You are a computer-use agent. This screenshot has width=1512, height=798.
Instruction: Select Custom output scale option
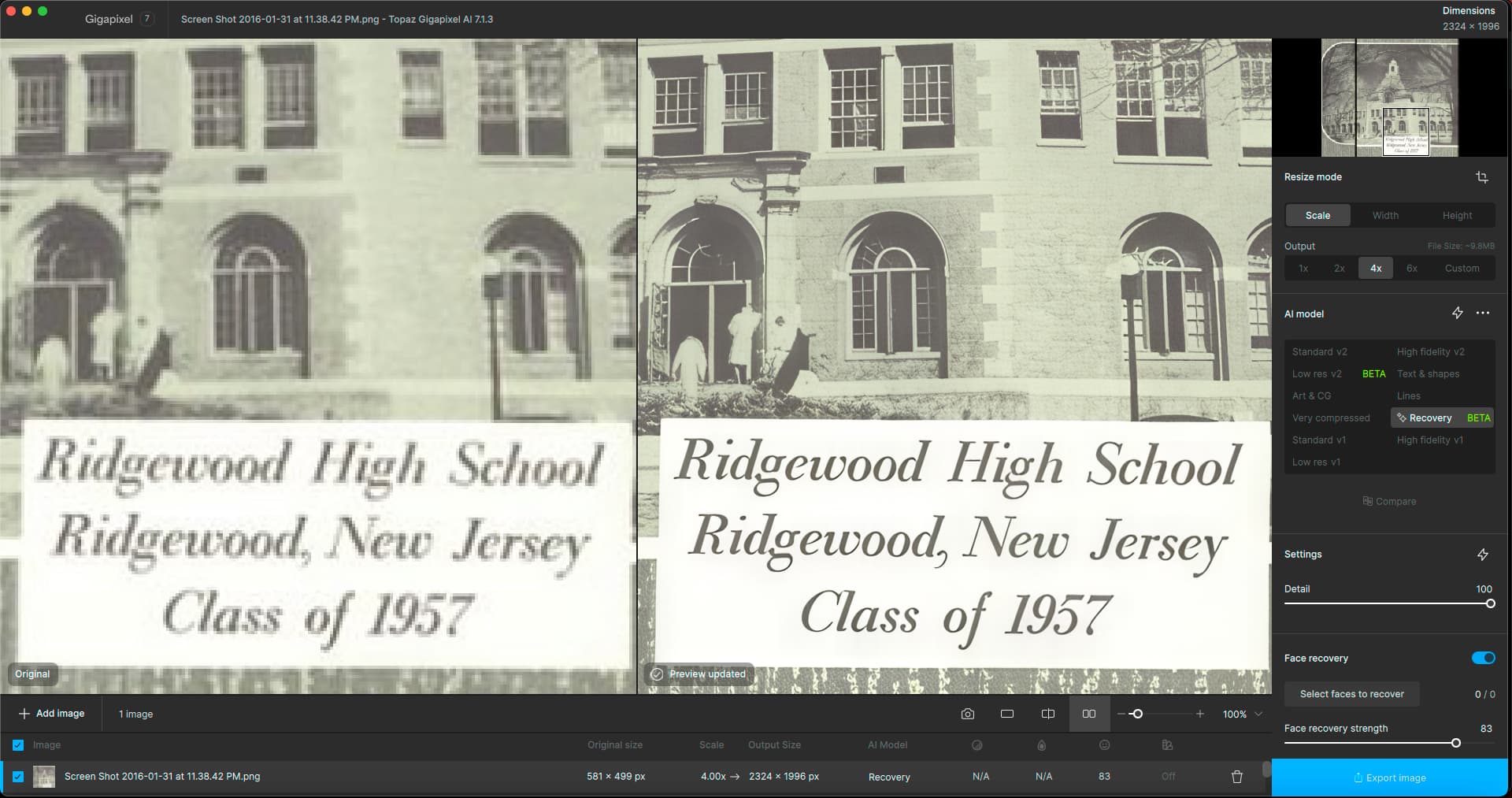click(1462, 269)
